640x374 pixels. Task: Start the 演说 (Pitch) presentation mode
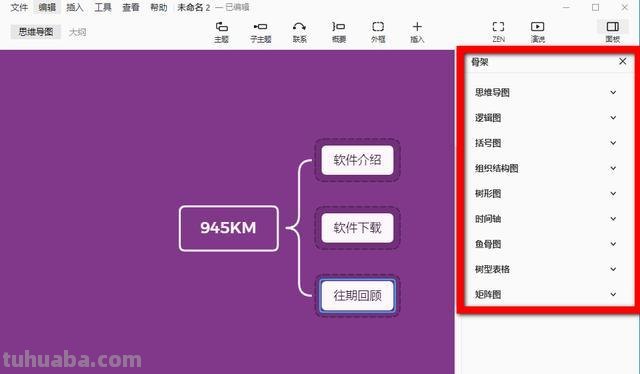pos(538,27)
